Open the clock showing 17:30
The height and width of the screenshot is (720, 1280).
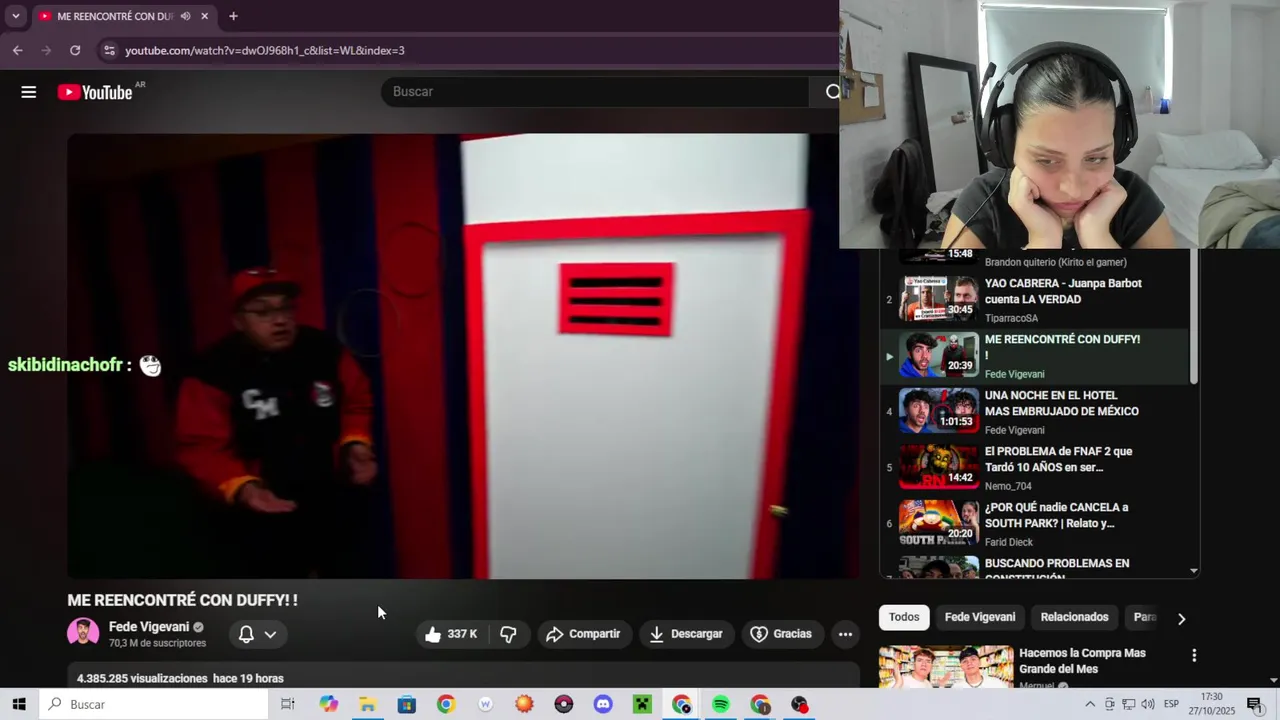coord(1212,704)
